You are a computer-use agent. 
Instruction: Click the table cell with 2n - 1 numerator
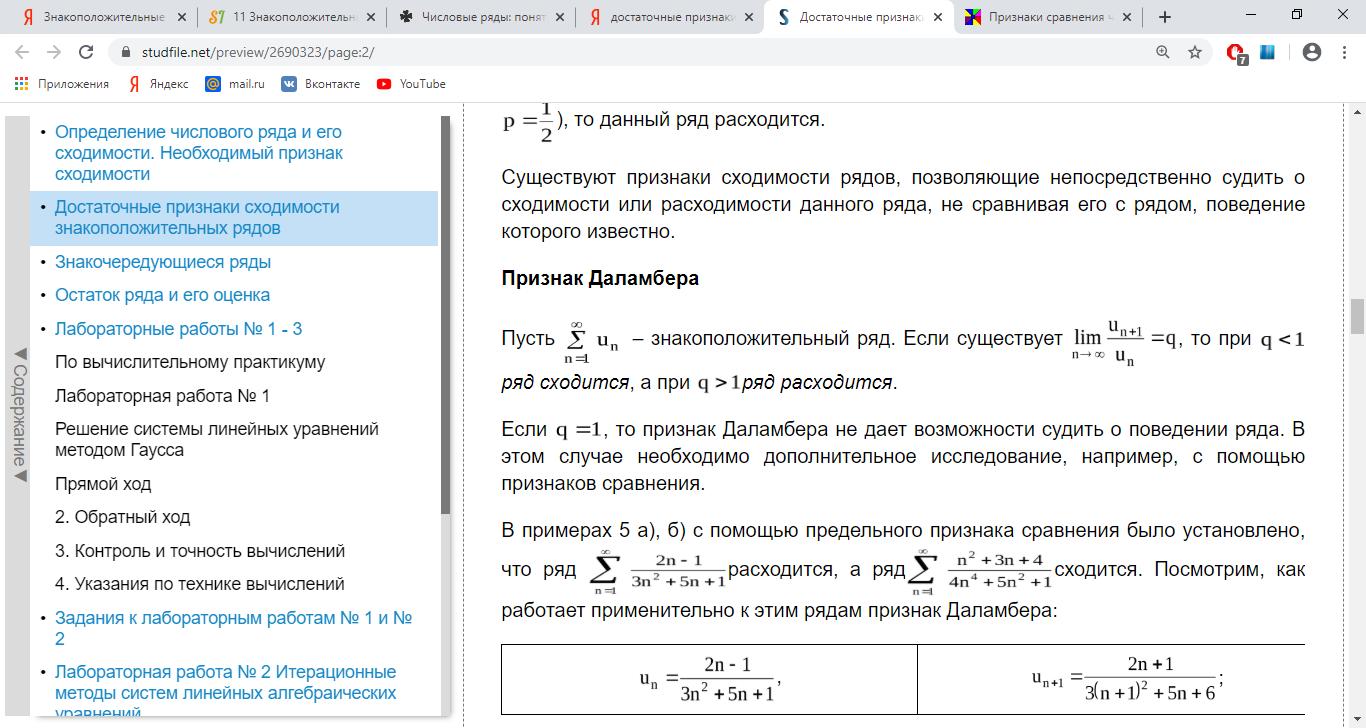click(709, 680)
